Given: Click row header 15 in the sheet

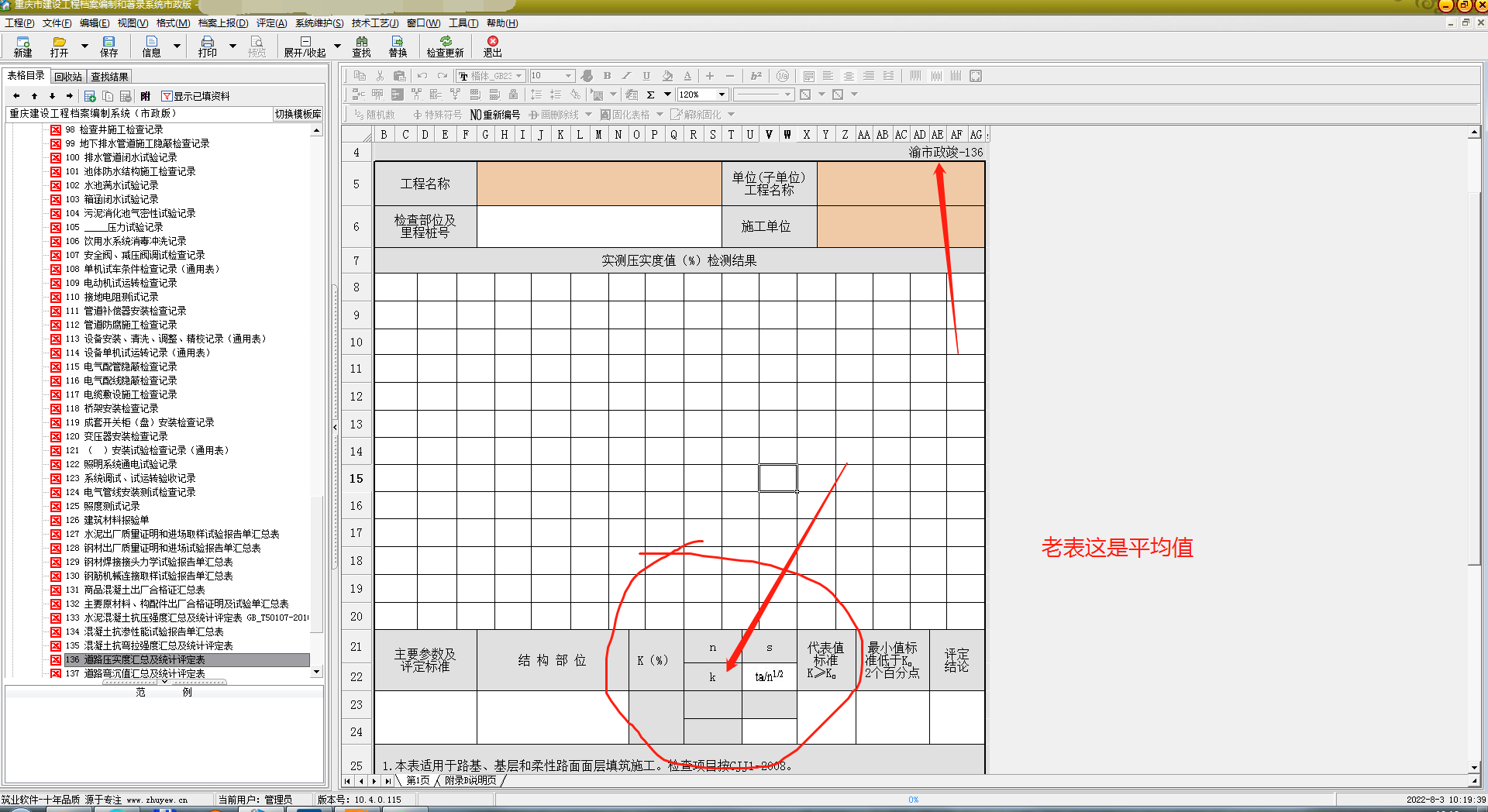Looking at the screenshot, I should 356,479.
